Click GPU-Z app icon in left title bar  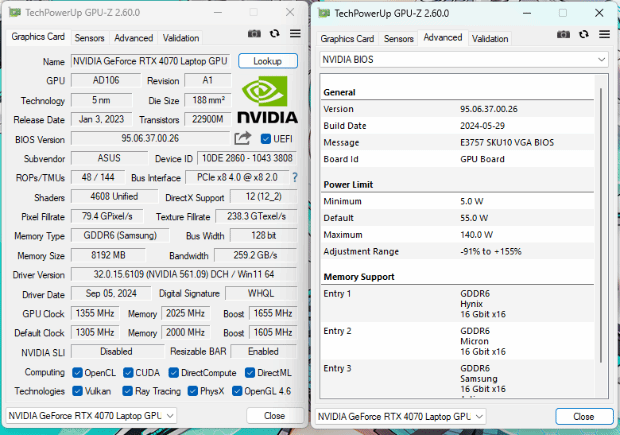pos(15,12)
